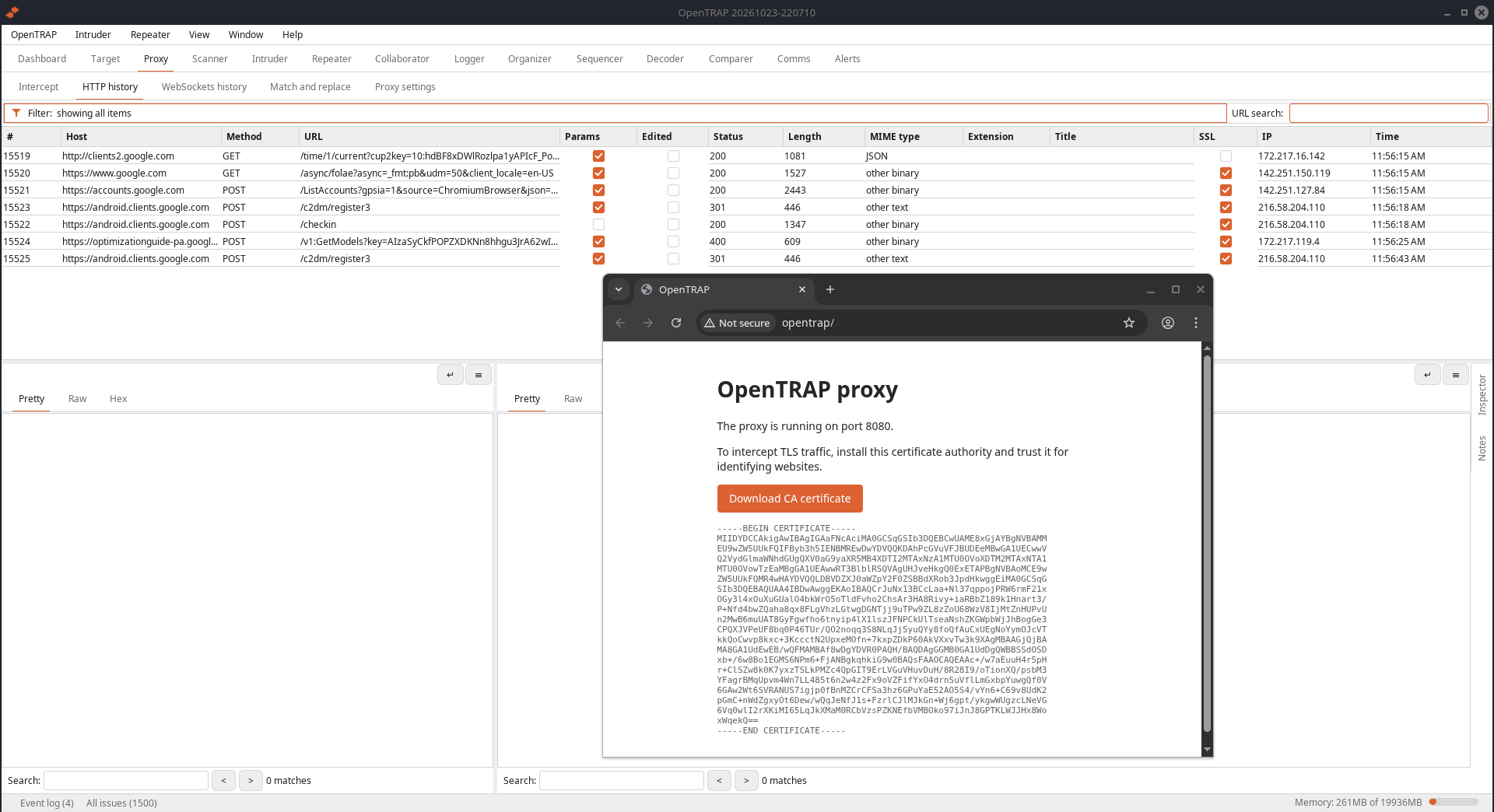Click the URL search input field
Image resolution: width=1494 pixels, height=812 pixels.
(x=1388, y=113)
